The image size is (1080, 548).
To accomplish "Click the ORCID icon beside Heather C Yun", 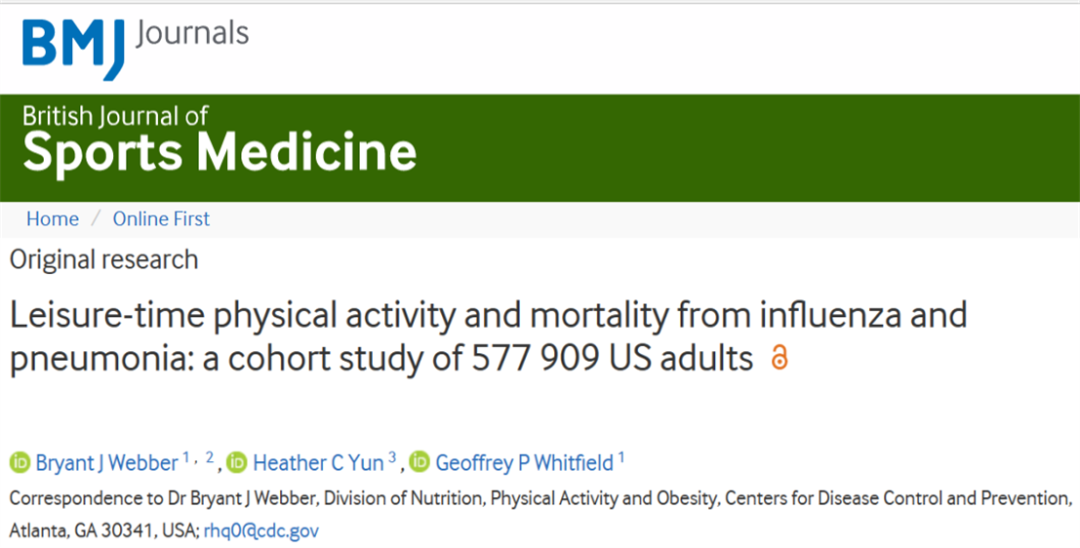I will (x=237, y=463).
